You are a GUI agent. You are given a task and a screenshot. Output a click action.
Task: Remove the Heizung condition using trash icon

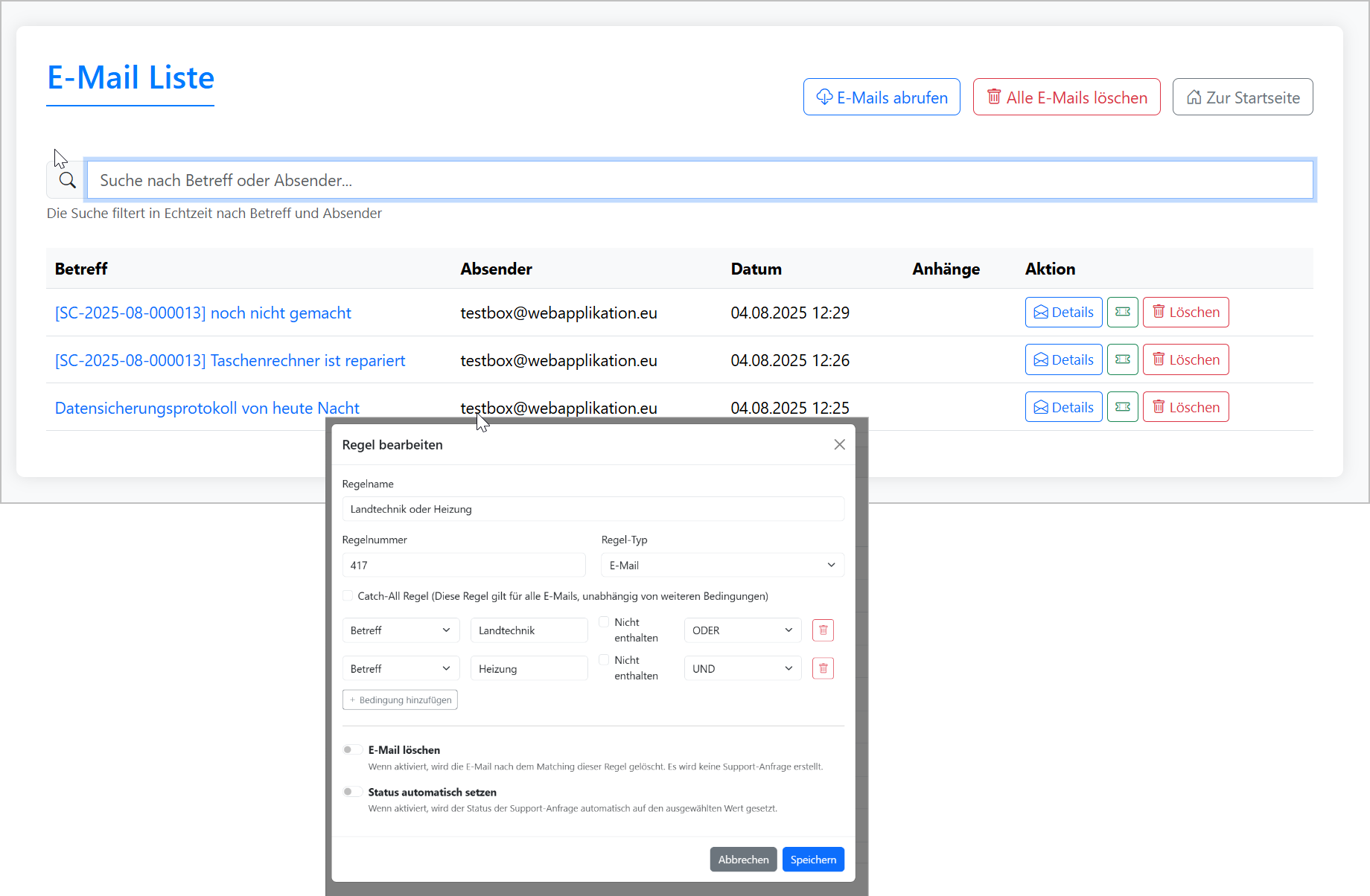822,668
